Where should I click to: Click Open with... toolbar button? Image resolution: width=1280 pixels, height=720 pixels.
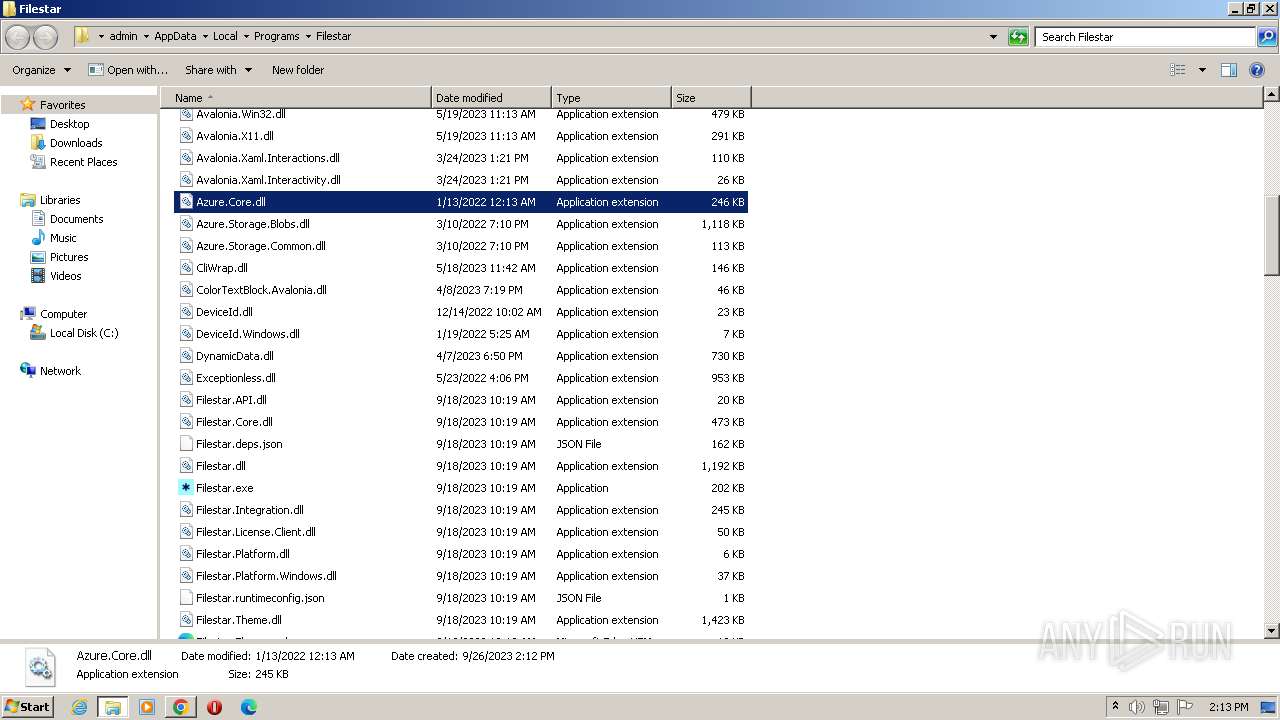click(128, 70)
